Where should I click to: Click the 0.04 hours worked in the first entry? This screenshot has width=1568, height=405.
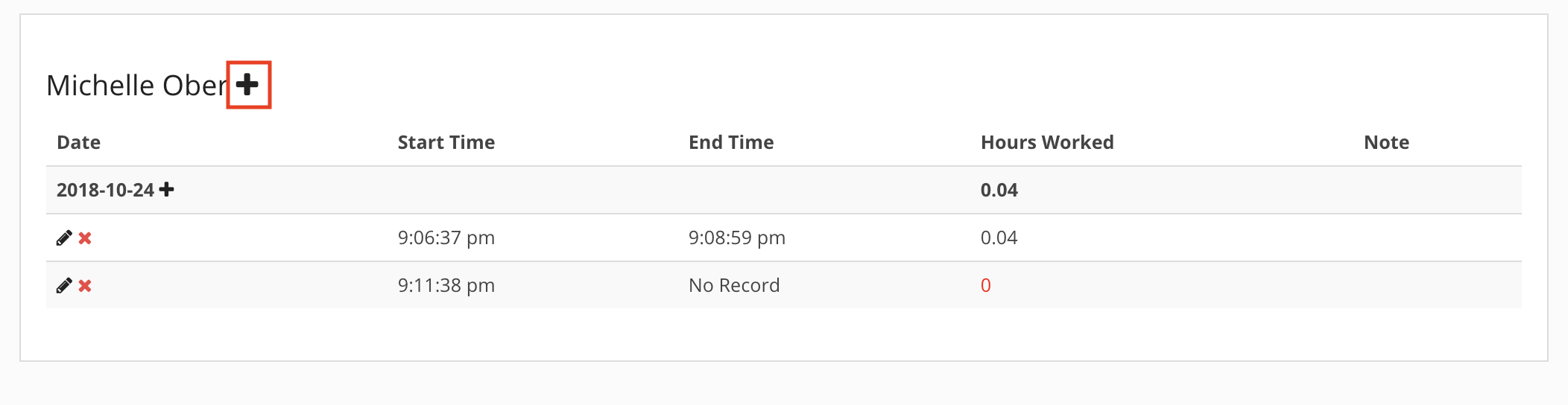tap(999, 237)
